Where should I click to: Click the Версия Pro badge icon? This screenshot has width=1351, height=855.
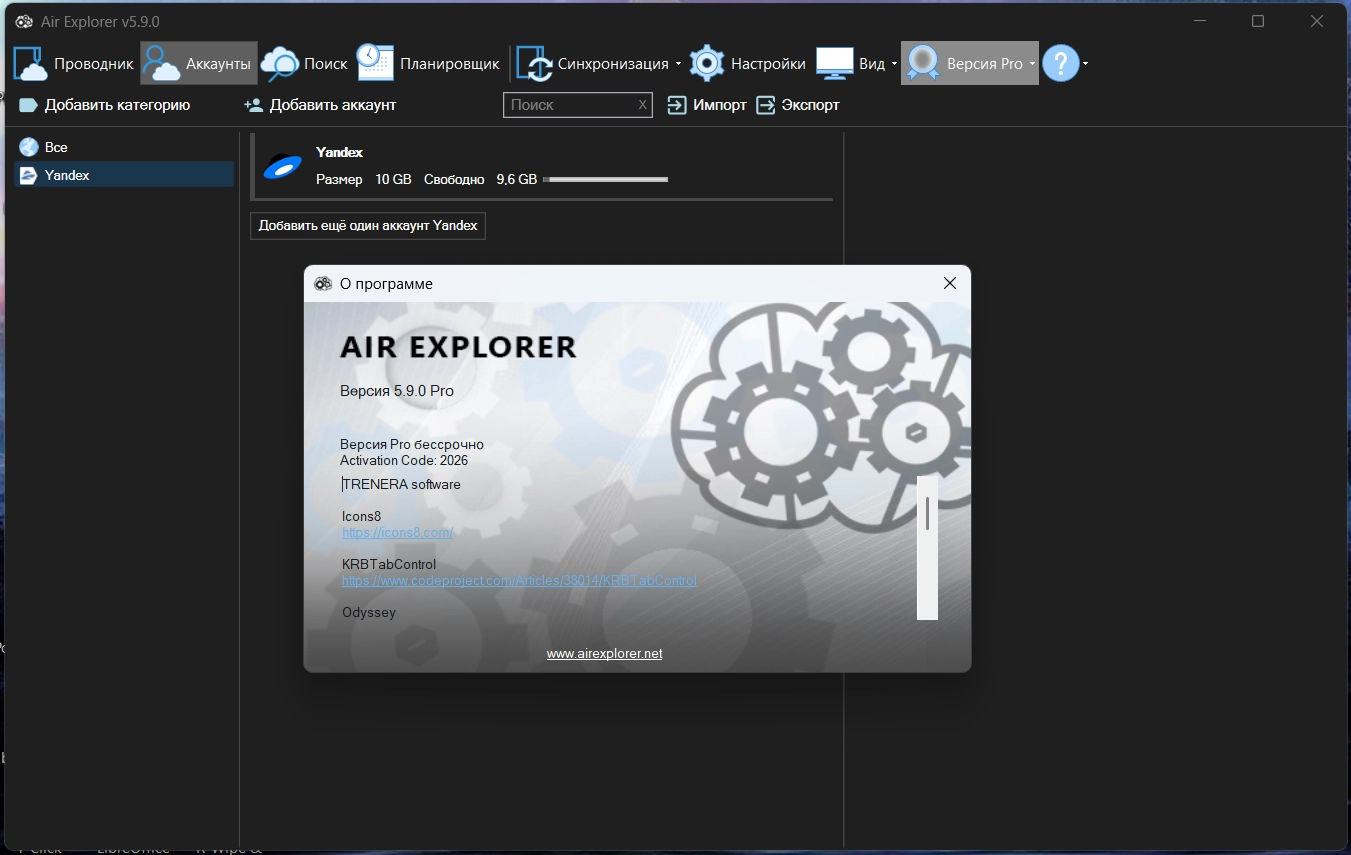click(922, 64)
